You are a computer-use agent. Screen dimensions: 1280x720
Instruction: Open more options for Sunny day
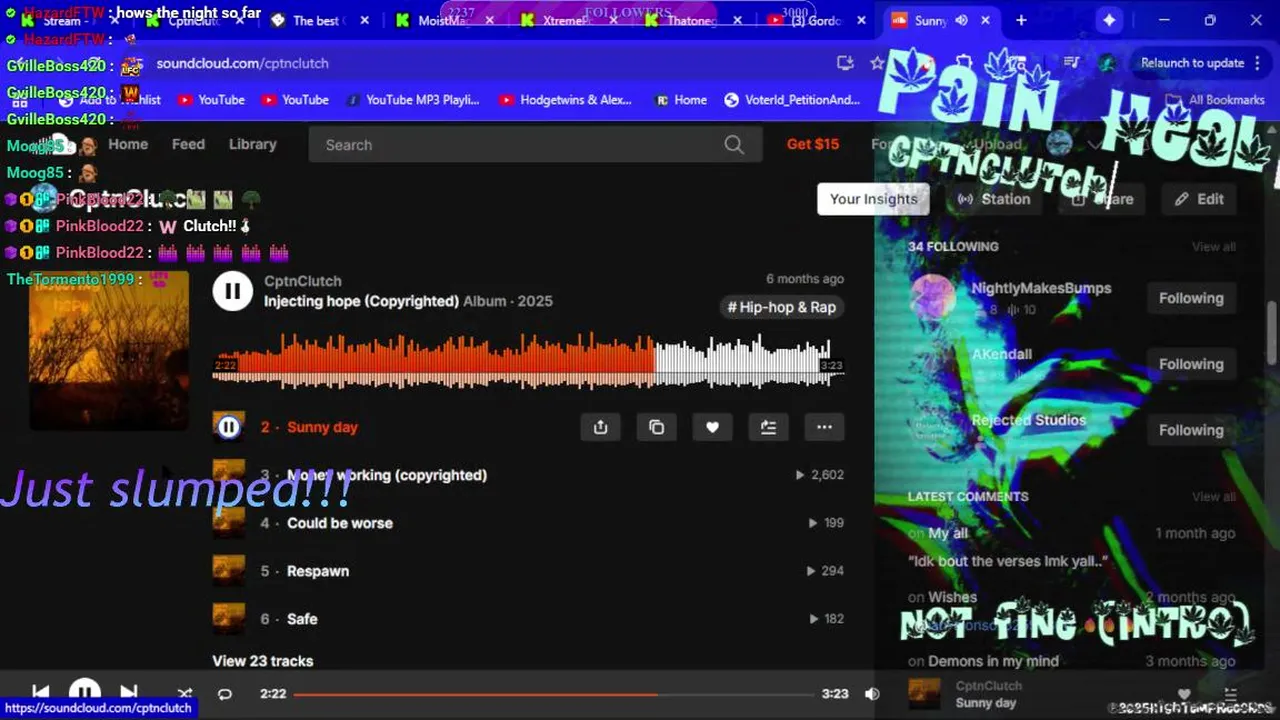[824, 427]
